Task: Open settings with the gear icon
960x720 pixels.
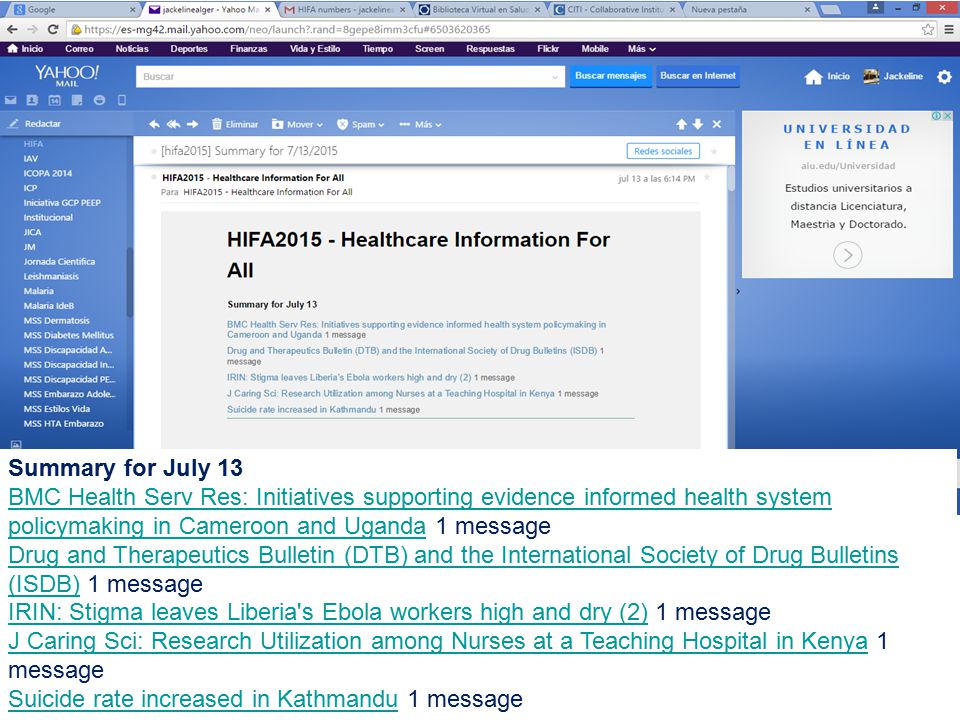Action: point(945,77)
